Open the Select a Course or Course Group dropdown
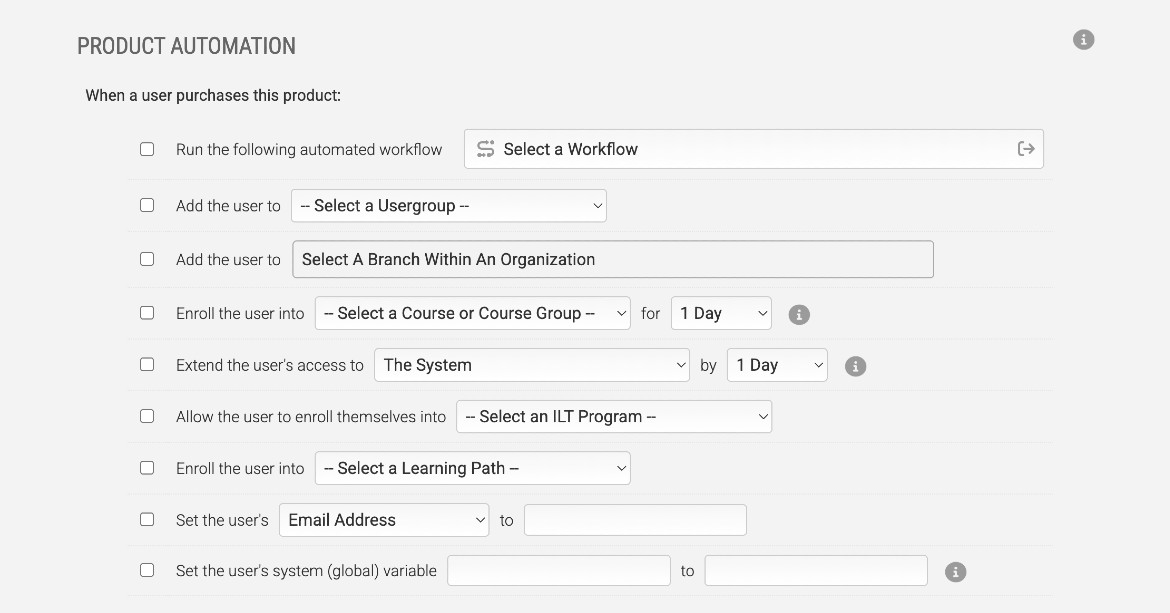 tap(472, 313)
